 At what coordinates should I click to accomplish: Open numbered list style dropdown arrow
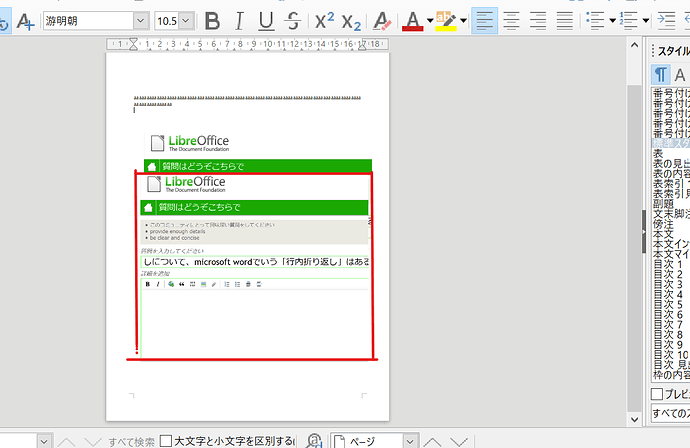click(646, 21)
